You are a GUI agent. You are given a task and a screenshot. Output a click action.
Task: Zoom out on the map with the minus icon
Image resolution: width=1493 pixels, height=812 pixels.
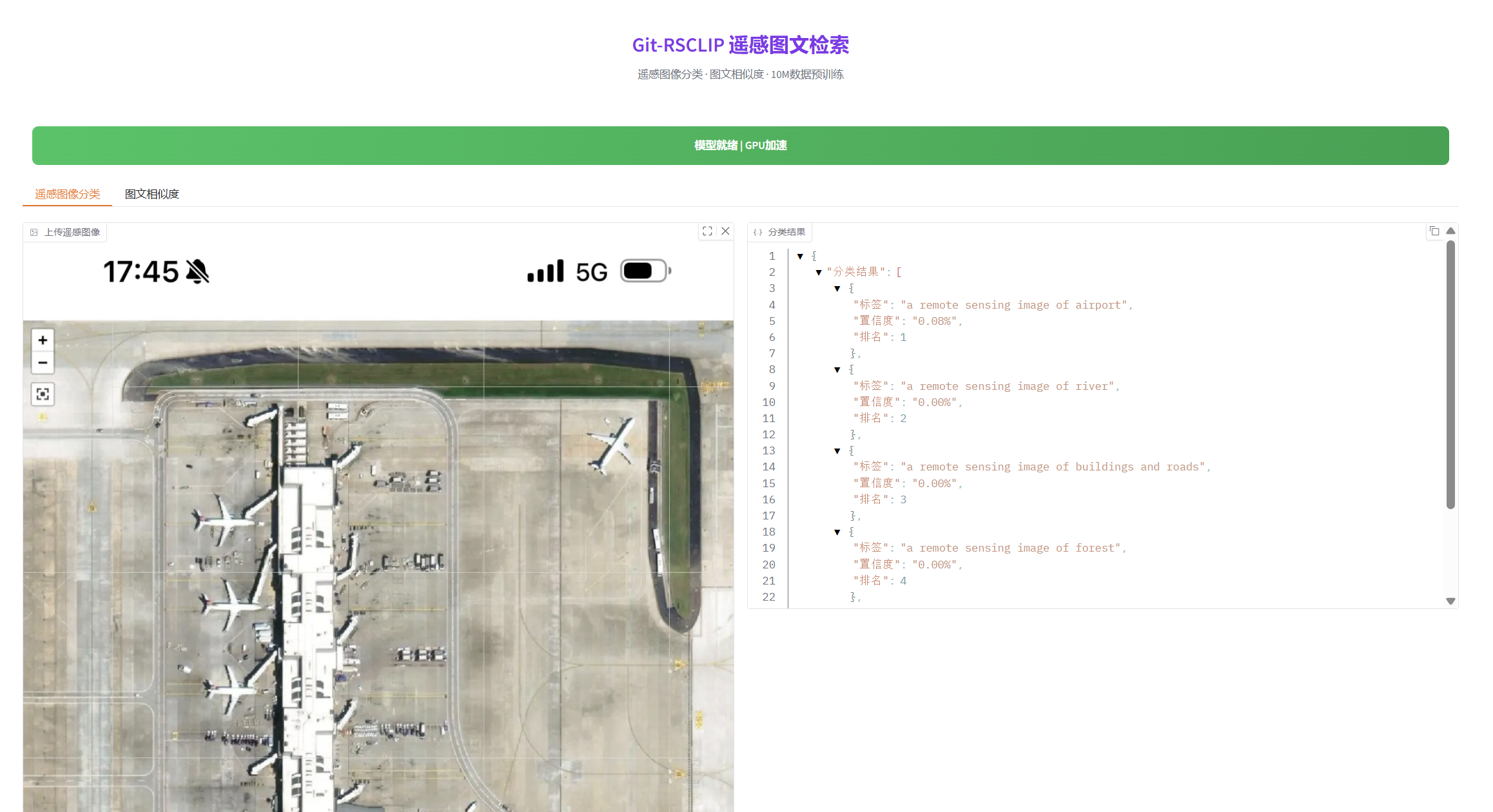tap(43, 362)
